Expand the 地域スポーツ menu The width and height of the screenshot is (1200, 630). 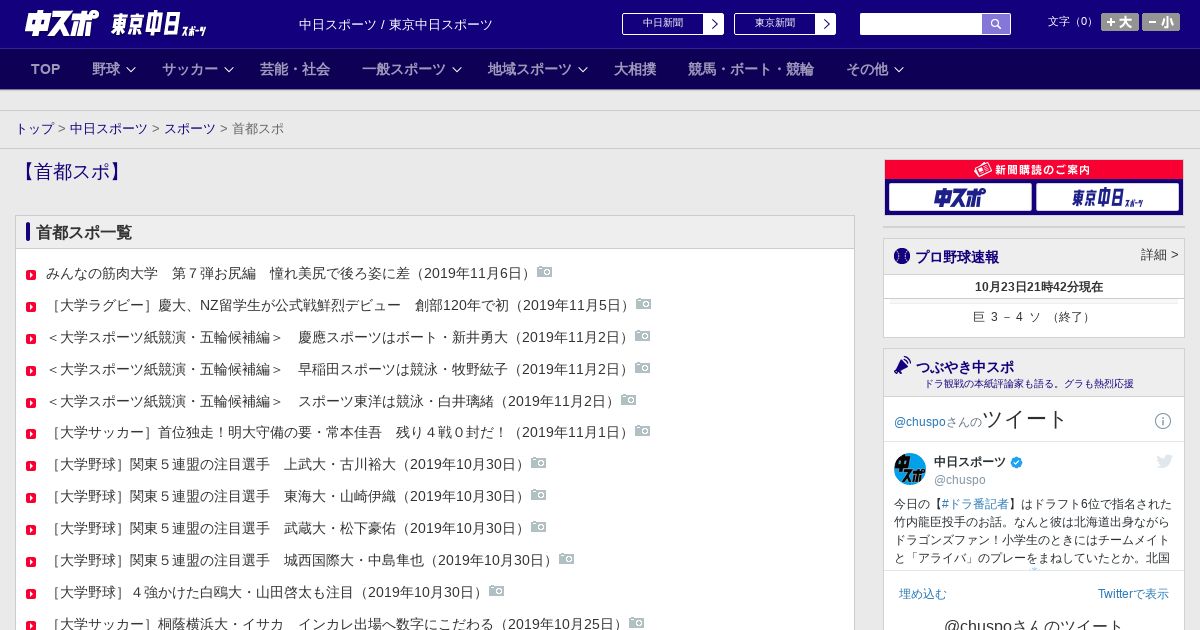click(538, 69)
